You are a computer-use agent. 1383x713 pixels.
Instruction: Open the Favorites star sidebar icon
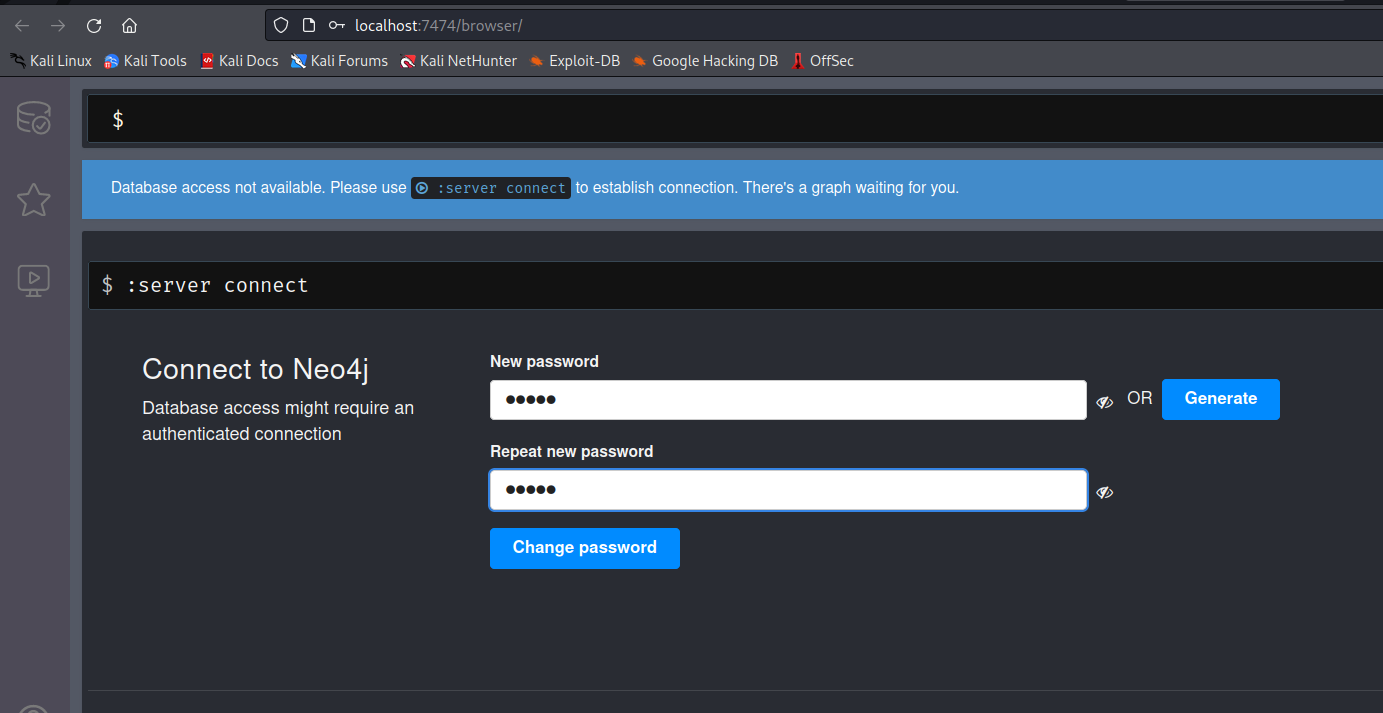[x=34, y=200]
